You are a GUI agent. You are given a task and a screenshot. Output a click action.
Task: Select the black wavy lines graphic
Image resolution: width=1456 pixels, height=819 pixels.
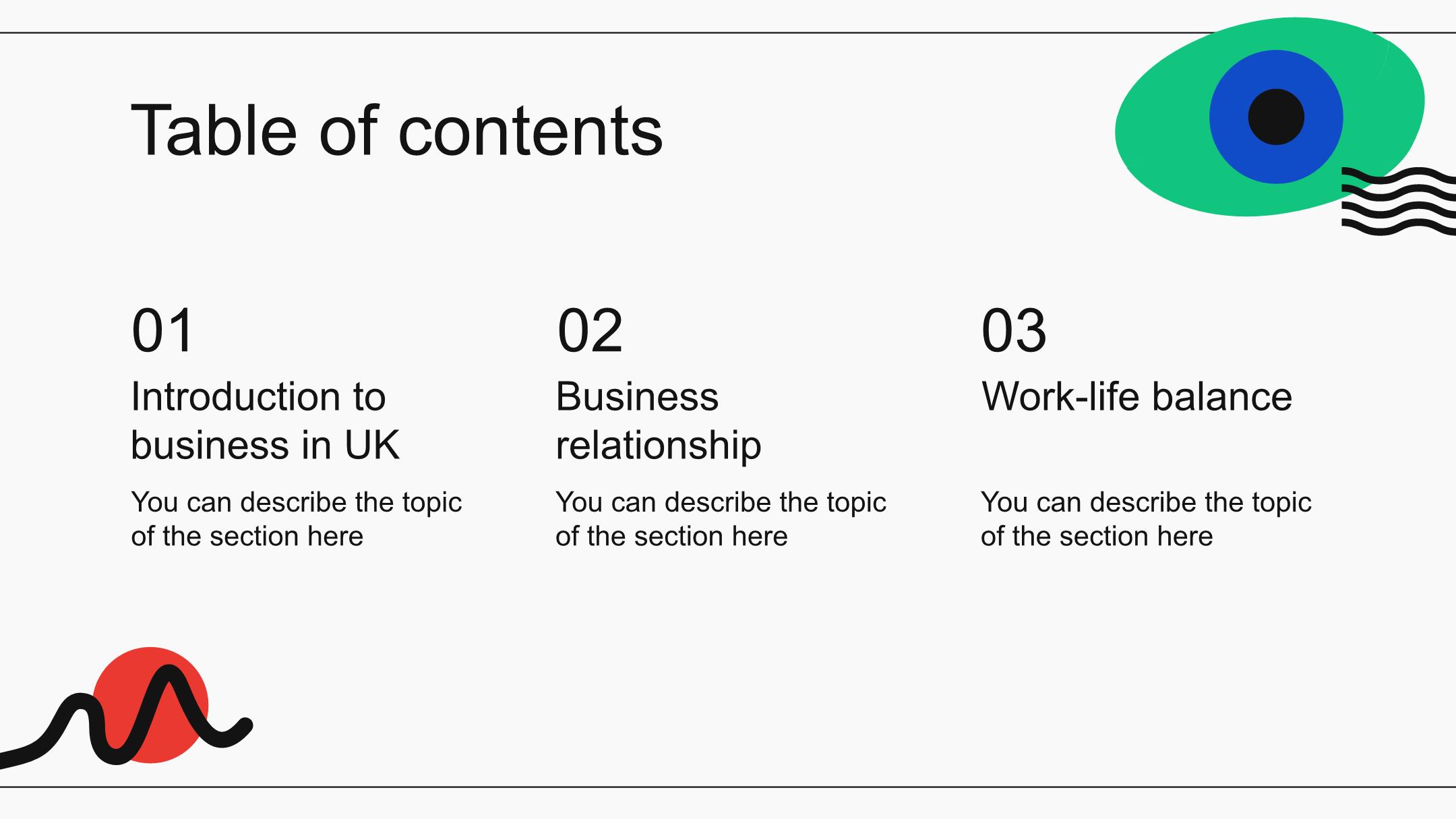(x=1399, y=202)
